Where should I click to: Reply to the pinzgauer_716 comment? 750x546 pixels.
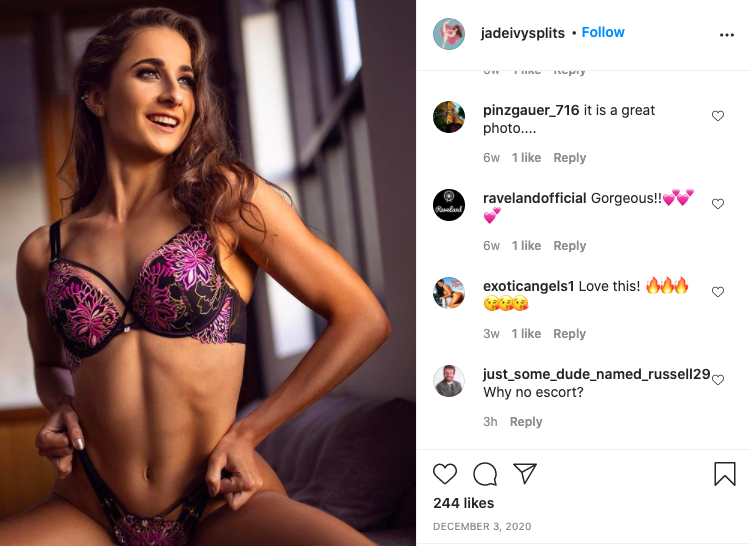pos(569,158)
